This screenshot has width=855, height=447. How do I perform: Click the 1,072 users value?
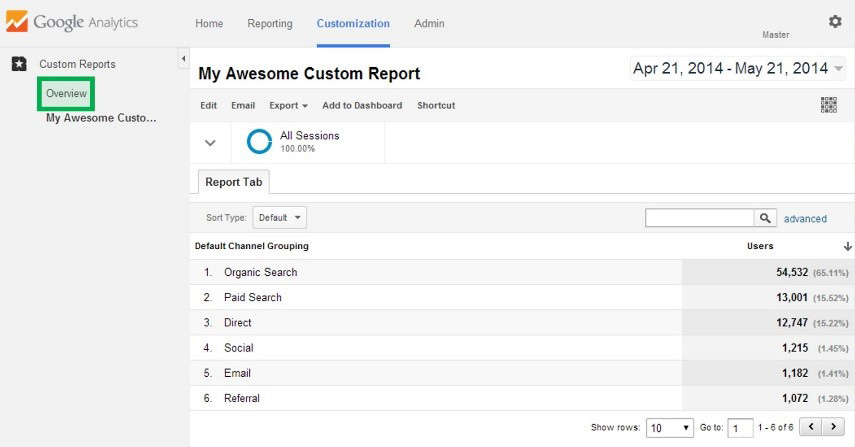(x=795, y=398)
